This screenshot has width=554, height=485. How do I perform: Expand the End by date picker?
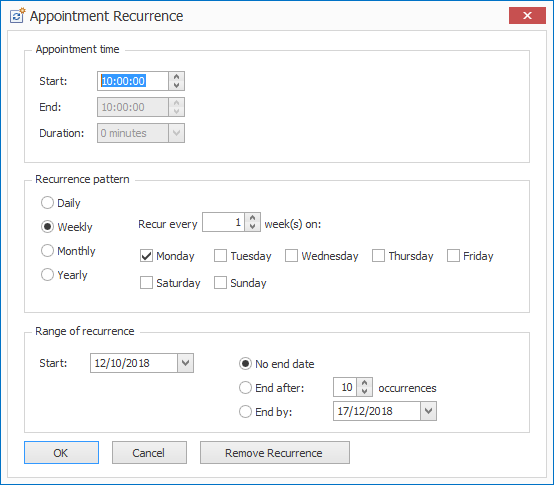click(428, 411)
